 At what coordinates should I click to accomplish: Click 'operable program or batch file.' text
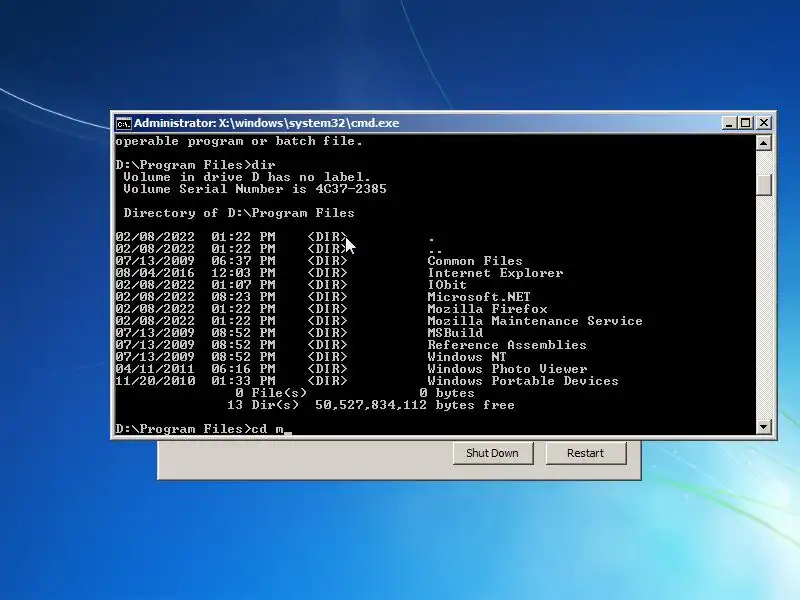point(239,141)
